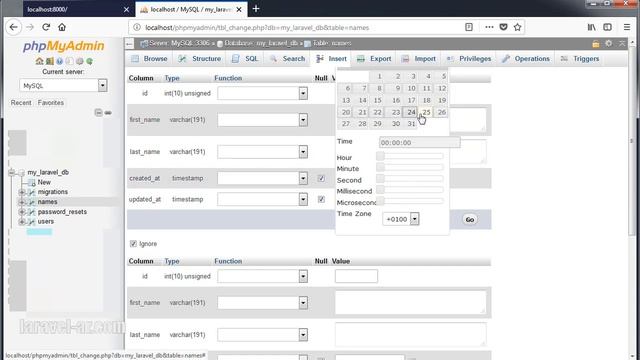The height and width of the screenshot is (360, 640).
Task: Uncheck the Ignore checkbox
Action: pos(133,244)
